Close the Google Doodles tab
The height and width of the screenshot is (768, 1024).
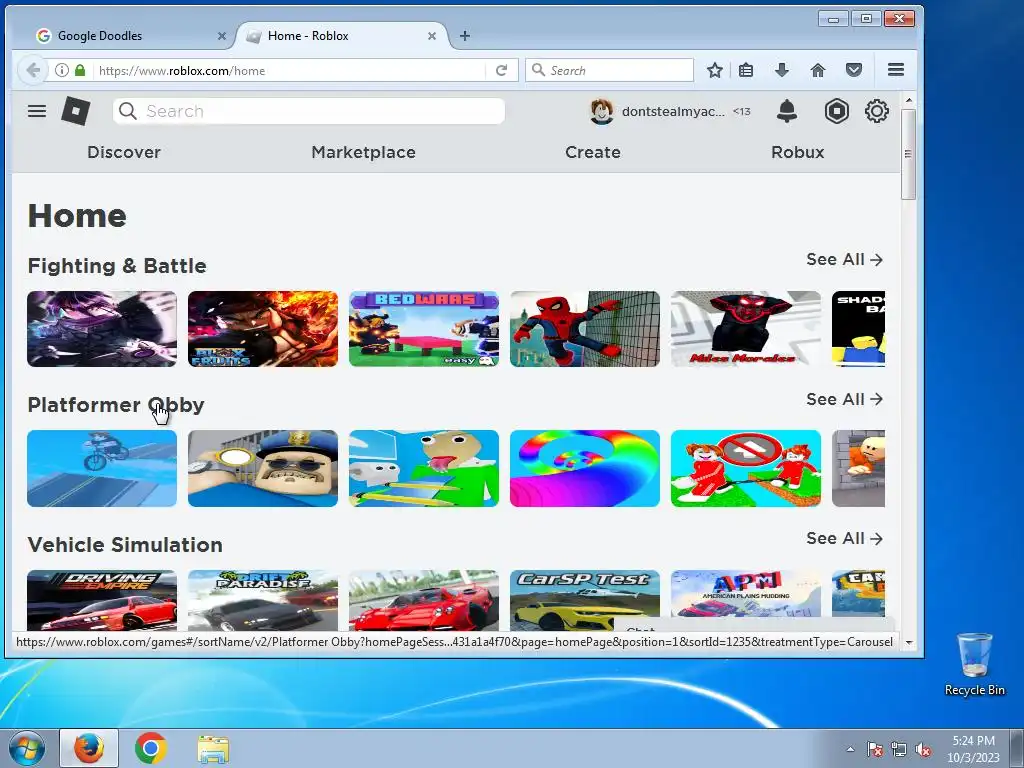point(221,37)
